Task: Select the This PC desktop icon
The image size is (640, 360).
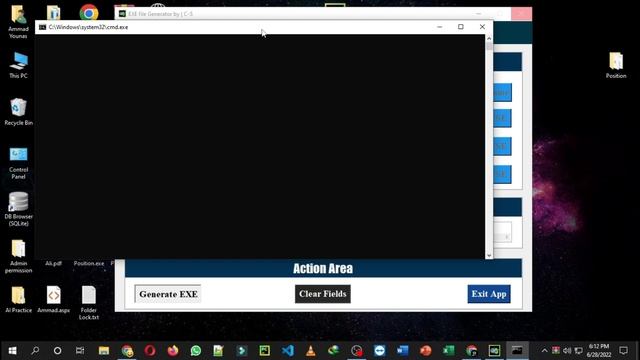Action: coord(18,65)
